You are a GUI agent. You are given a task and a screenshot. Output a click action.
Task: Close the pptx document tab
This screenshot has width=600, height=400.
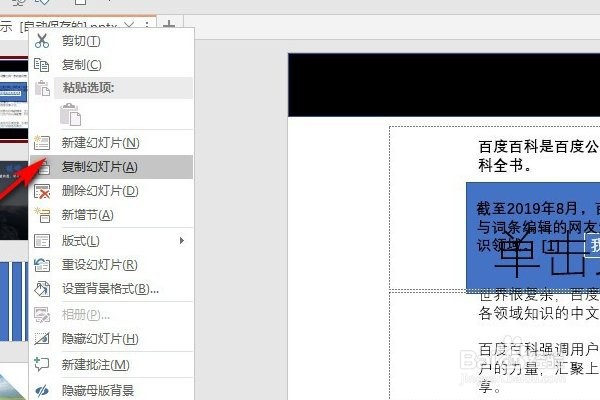coord(129,25)
